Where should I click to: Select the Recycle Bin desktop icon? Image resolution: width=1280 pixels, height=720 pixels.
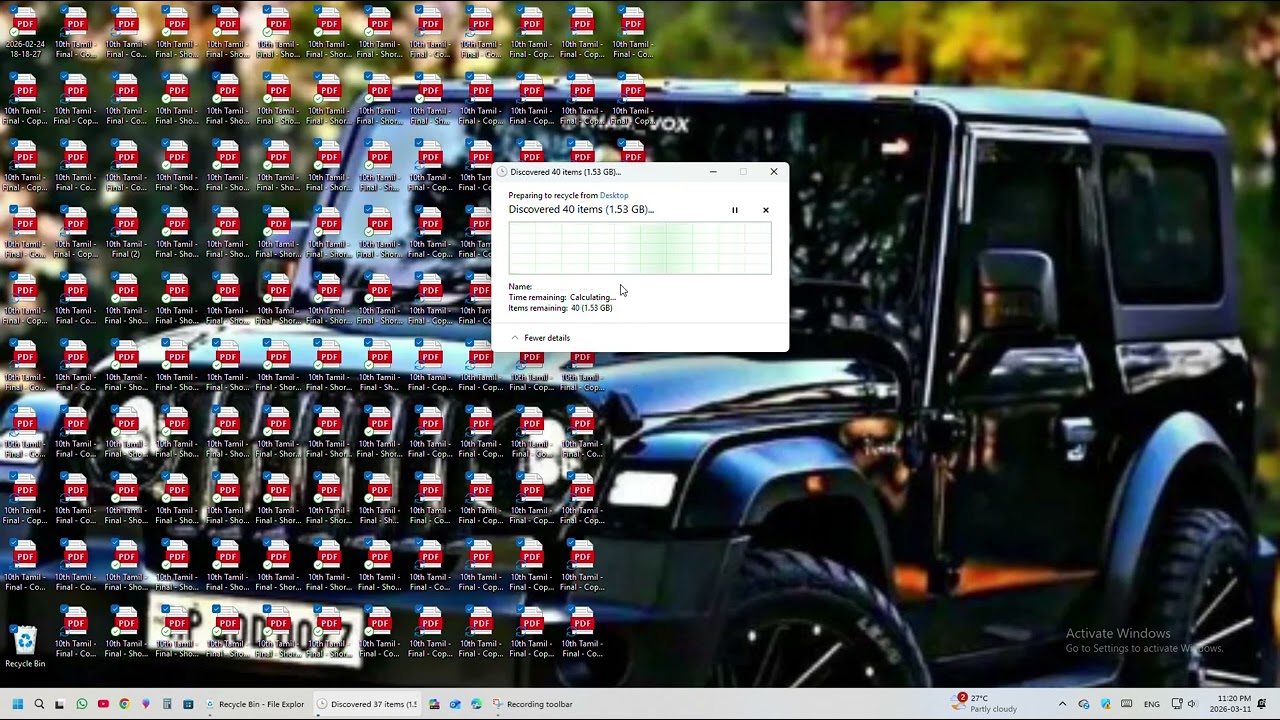click(25, 647)
